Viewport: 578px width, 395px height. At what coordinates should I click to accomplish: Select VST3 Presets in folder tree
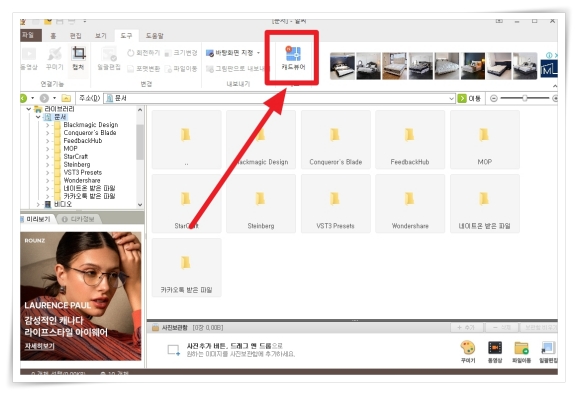click(x=83, y=172)
